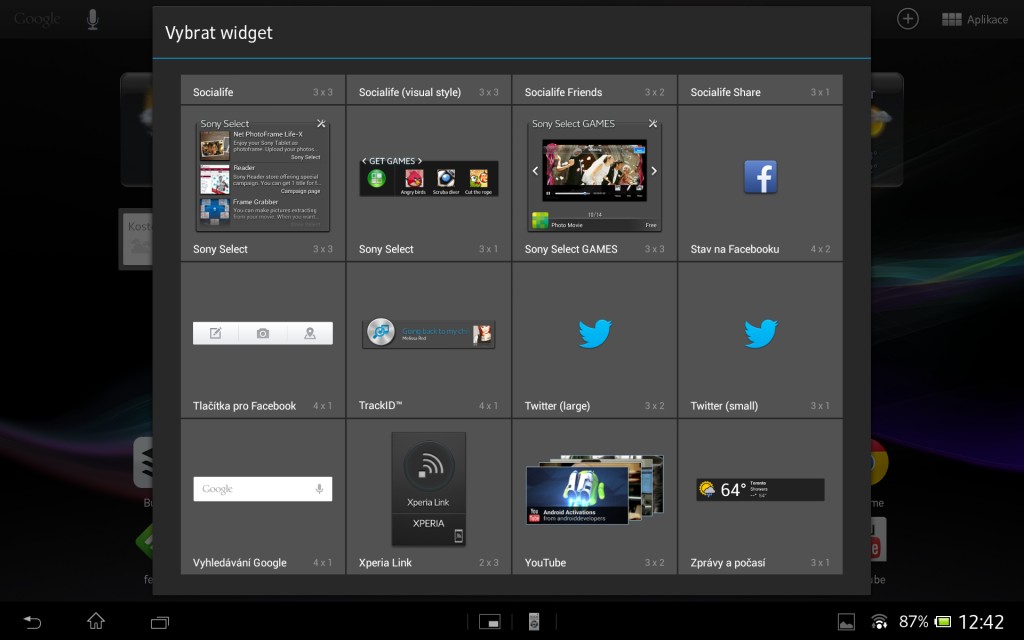
Task: Click the plus add button in top bar
Action: [908, 18]
